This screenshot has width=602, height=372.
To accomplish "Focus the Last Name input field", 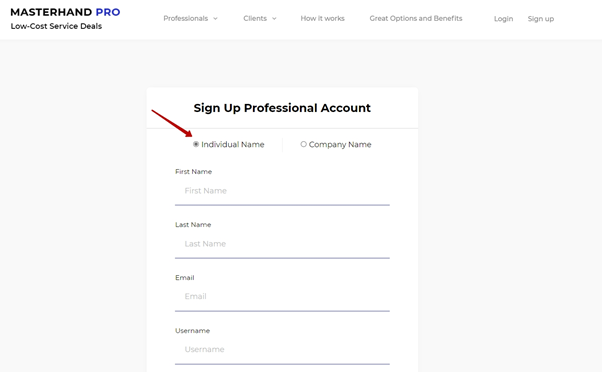I will click(282, 244).
